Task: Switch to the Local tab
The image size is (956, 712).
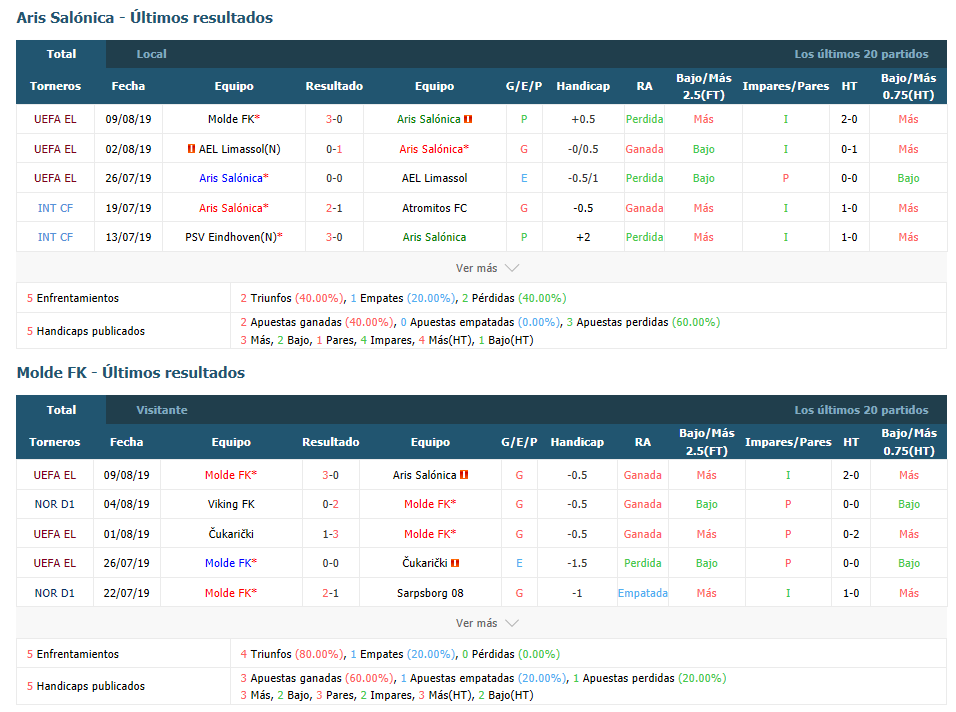Action: 151,54
